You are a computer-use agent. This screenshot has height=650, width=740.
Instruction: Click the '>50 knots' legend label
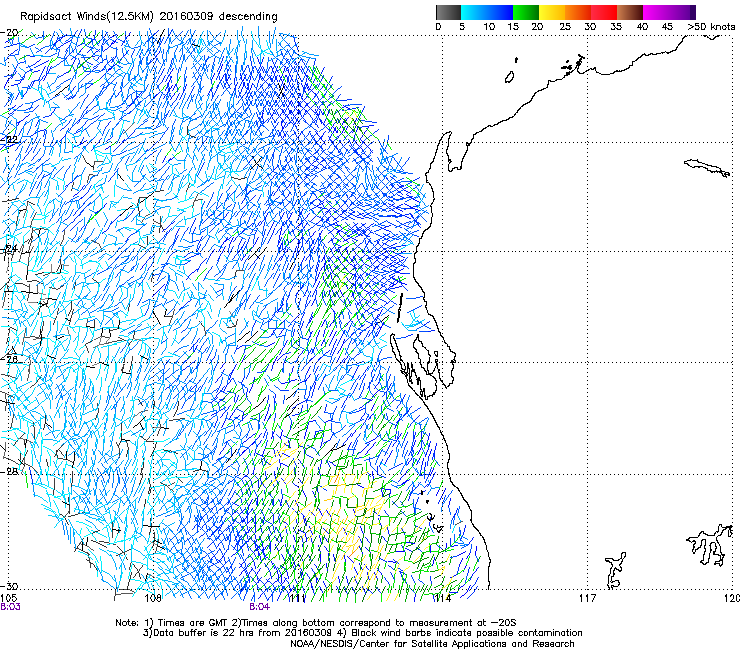pos(712,27)
